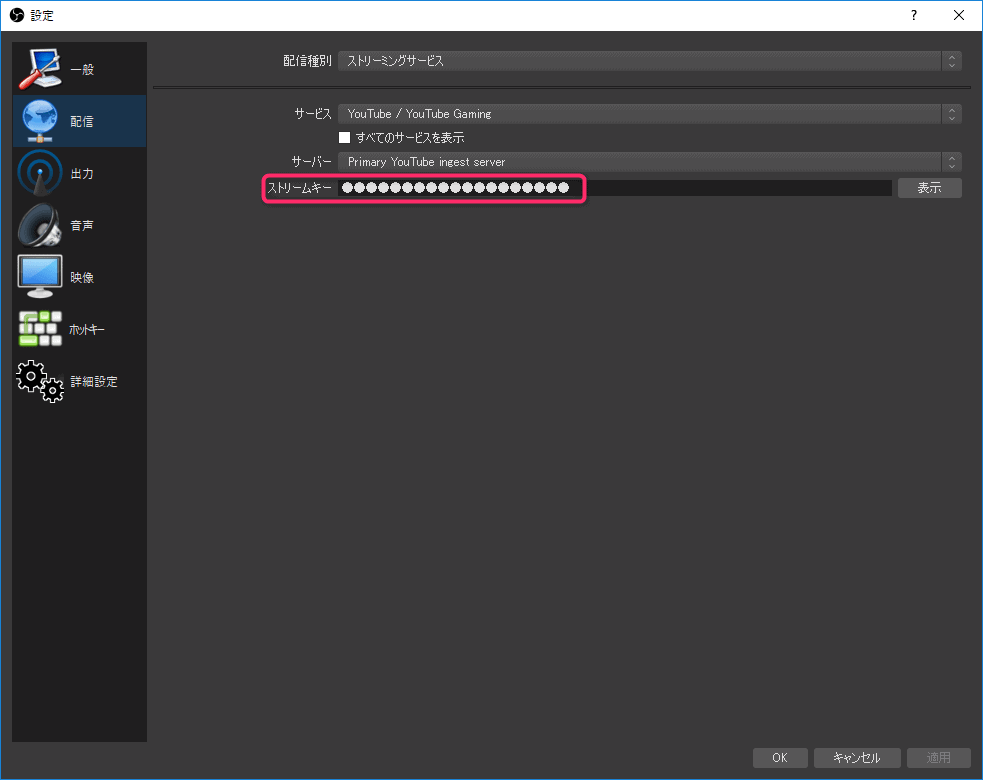The width and height of the screenshot is (983, 780).
Task: Click the 適用 apply button
Action: pyautogui.click(x=938, y=758)
